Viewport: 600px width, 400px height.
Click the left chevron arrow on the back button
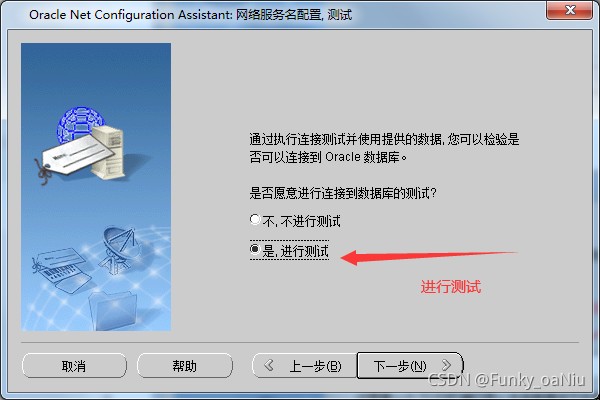point(269,365)
